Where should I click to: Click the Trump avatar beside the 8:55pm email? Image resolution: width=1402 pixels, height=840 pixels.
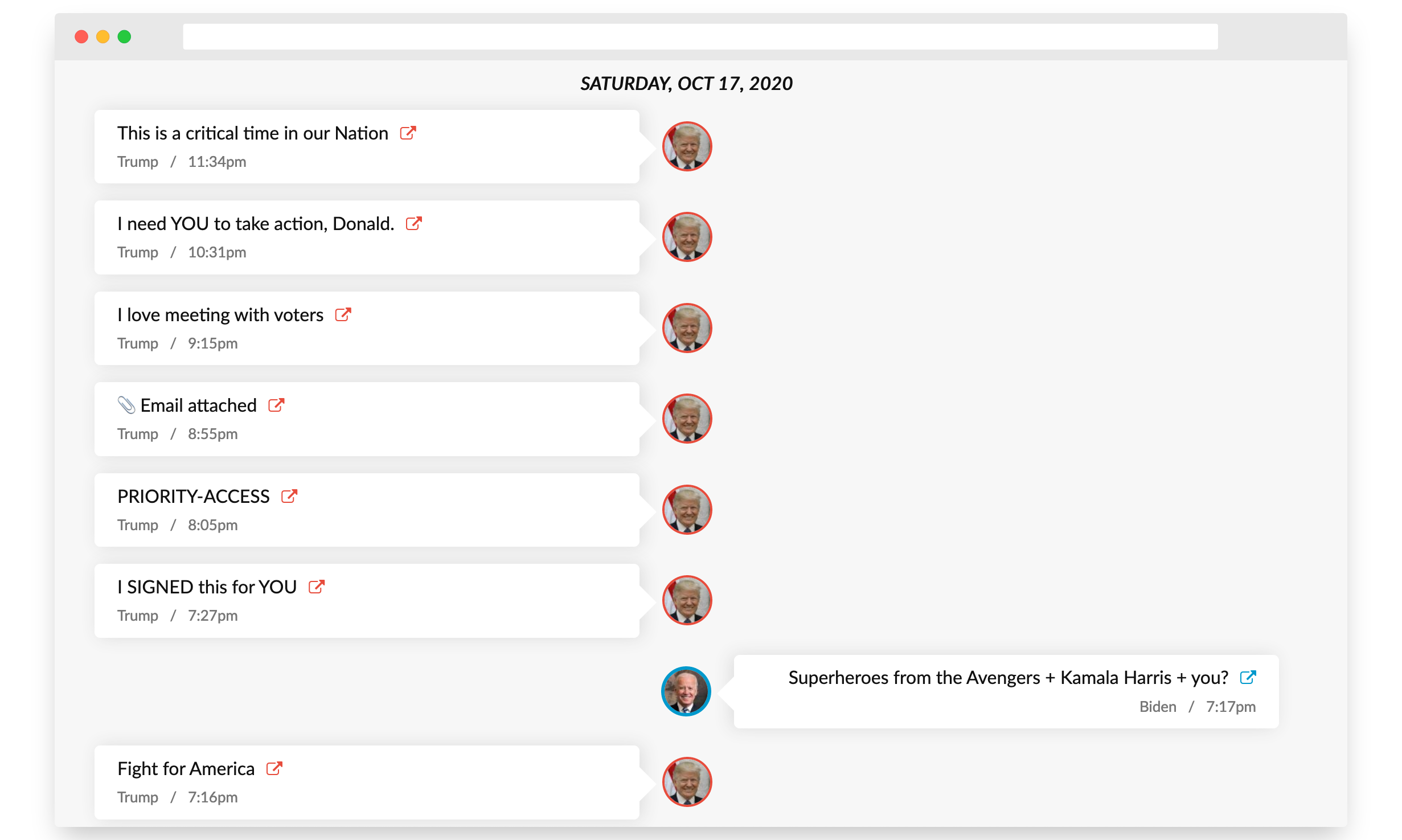click(687, 419)
